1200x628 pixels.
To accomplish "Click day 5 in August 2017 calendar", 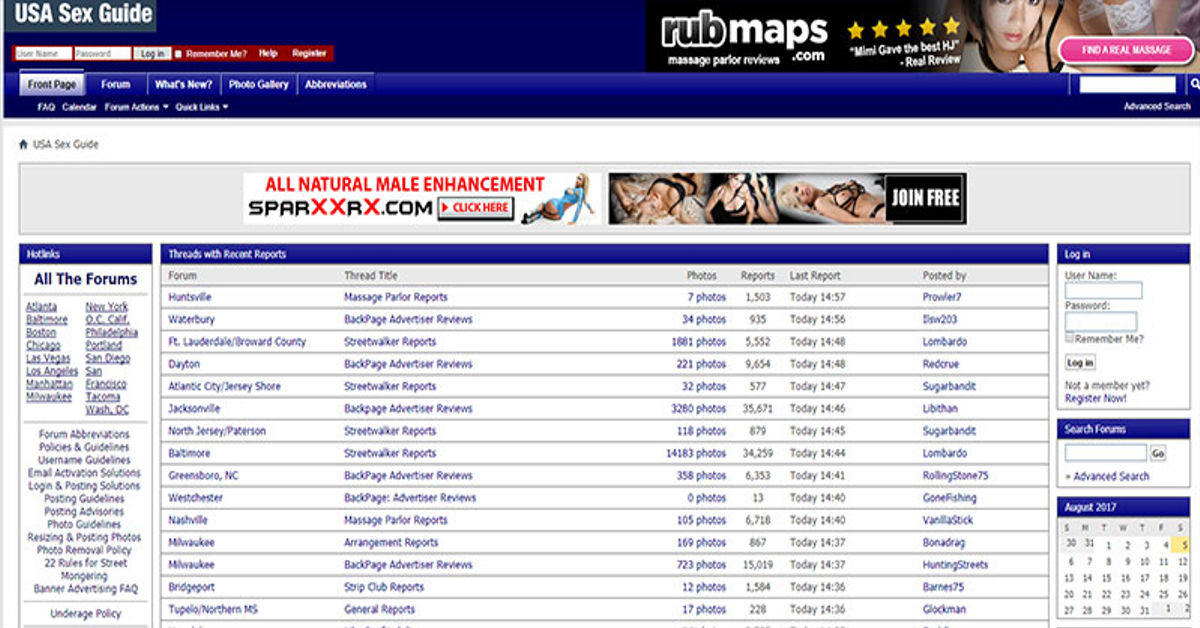I will tap(1183, 545).
